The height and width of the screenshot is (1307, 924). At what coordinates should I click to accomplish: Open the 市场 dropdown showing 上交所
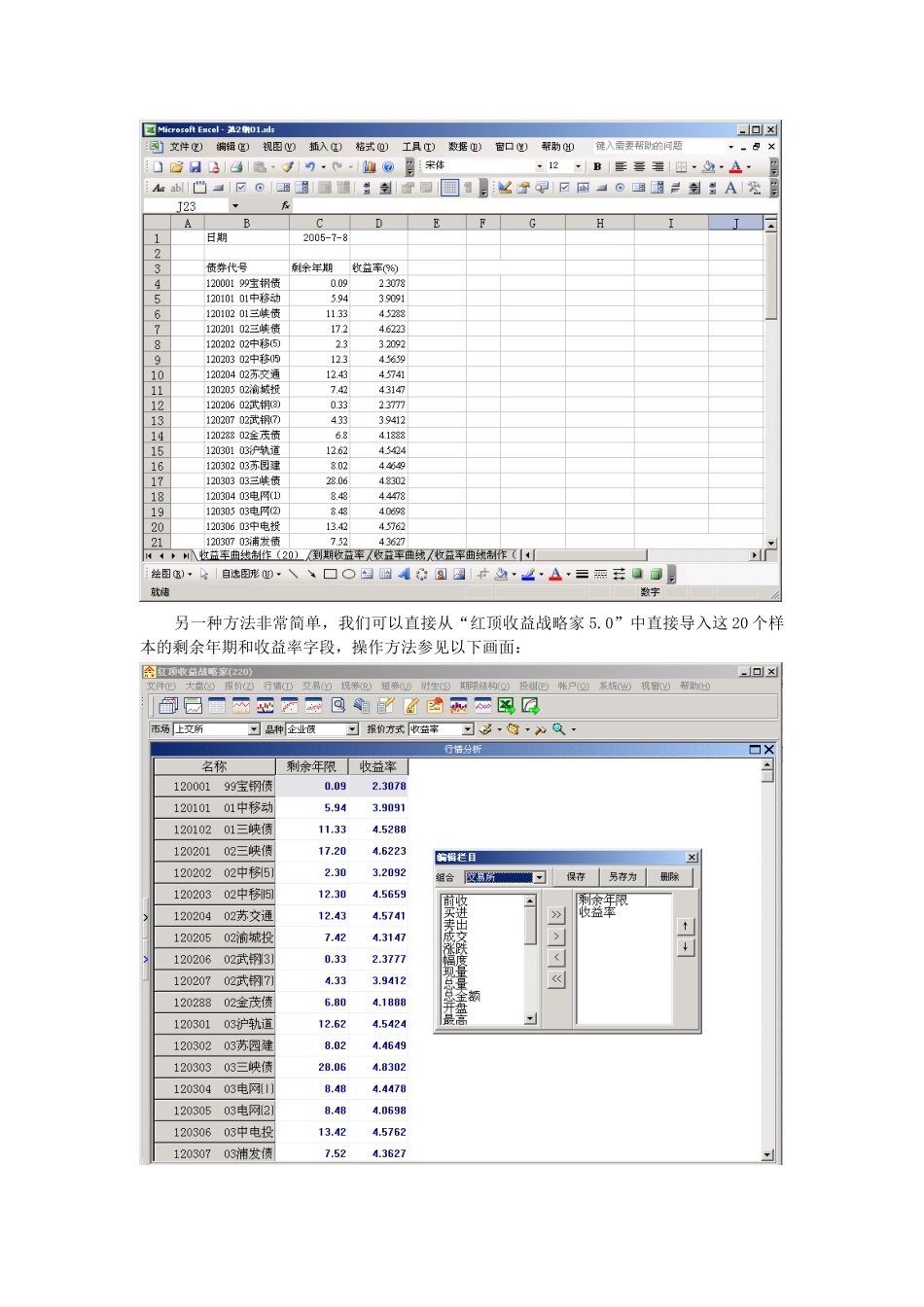254,729
